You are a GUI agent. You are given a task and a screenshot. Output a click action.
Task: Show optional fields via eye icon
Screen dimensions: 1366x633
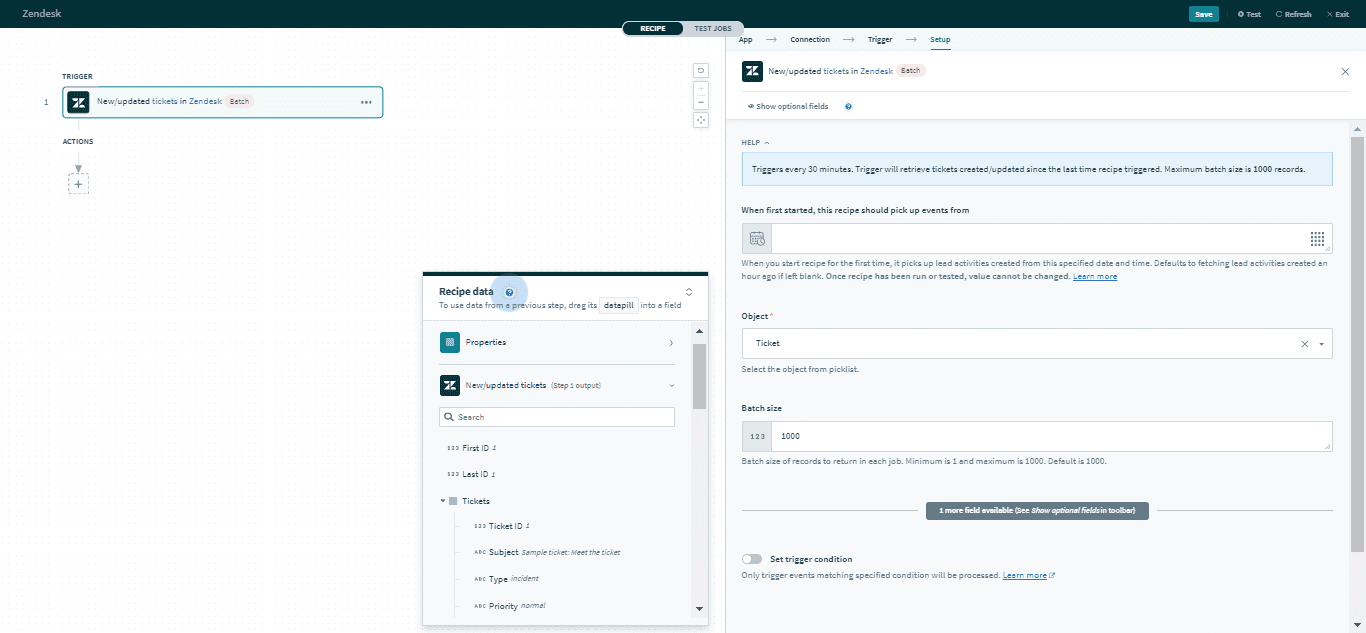click(751, 106)
